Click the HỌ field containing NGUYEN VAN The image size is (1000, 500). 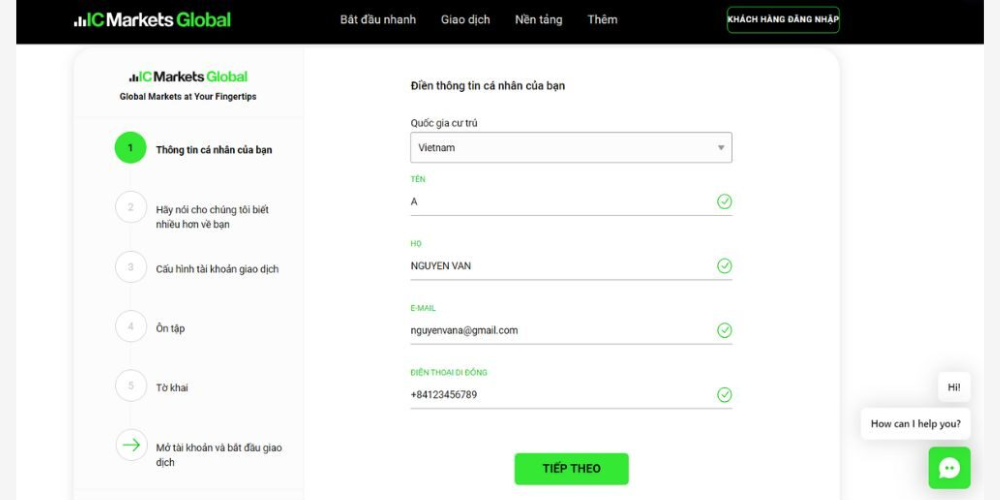click(x=560, y=266)
